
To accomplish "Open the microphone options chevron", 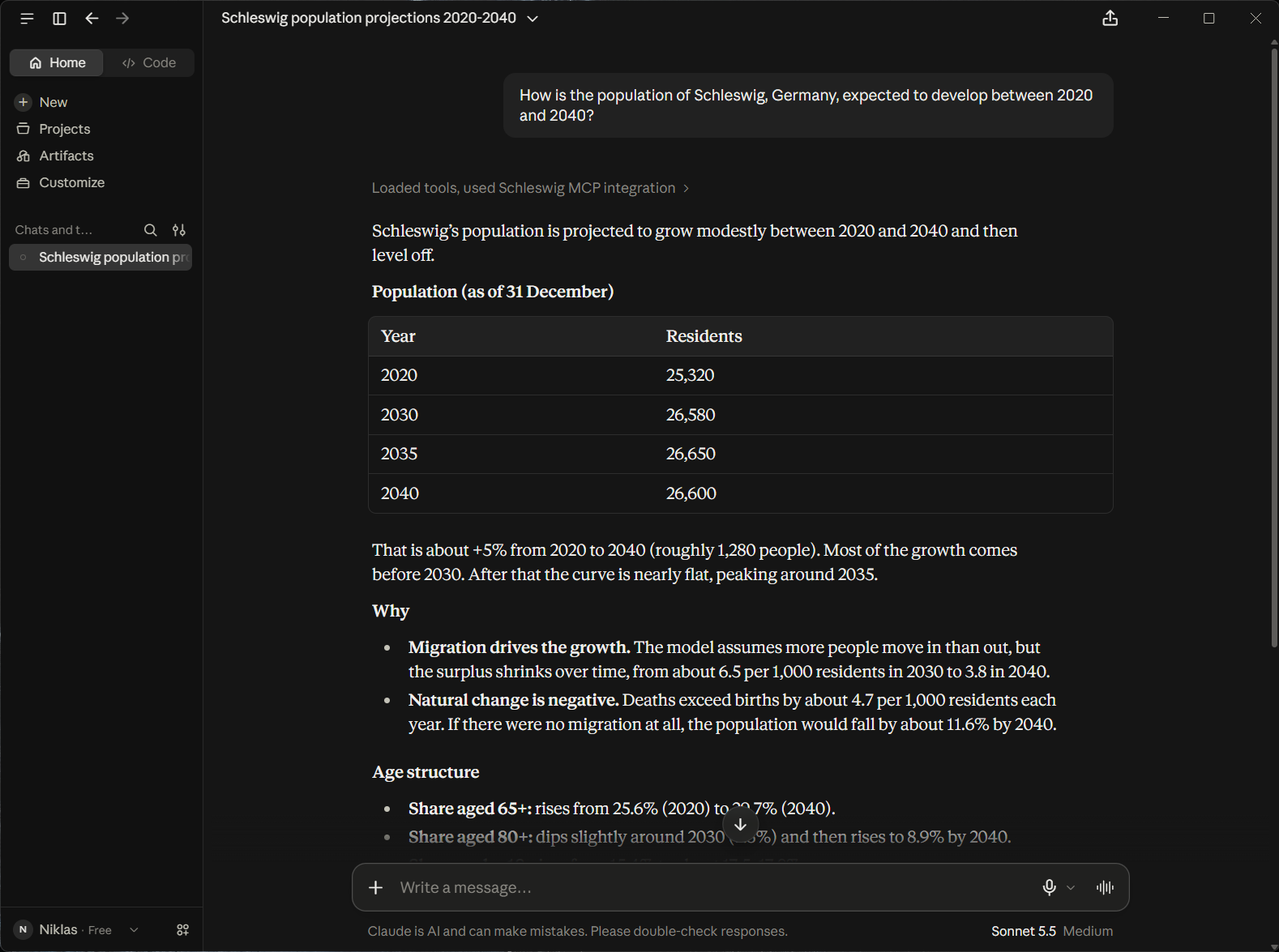I will [1071, 888].
